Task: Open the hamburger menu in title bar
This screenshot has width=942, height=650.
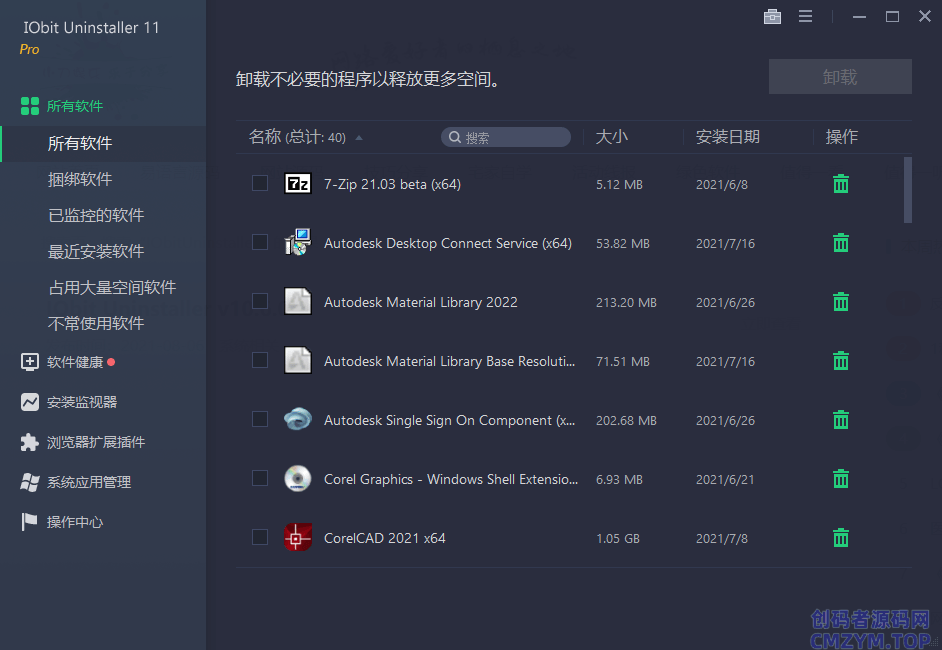Action: pos(805,17)
